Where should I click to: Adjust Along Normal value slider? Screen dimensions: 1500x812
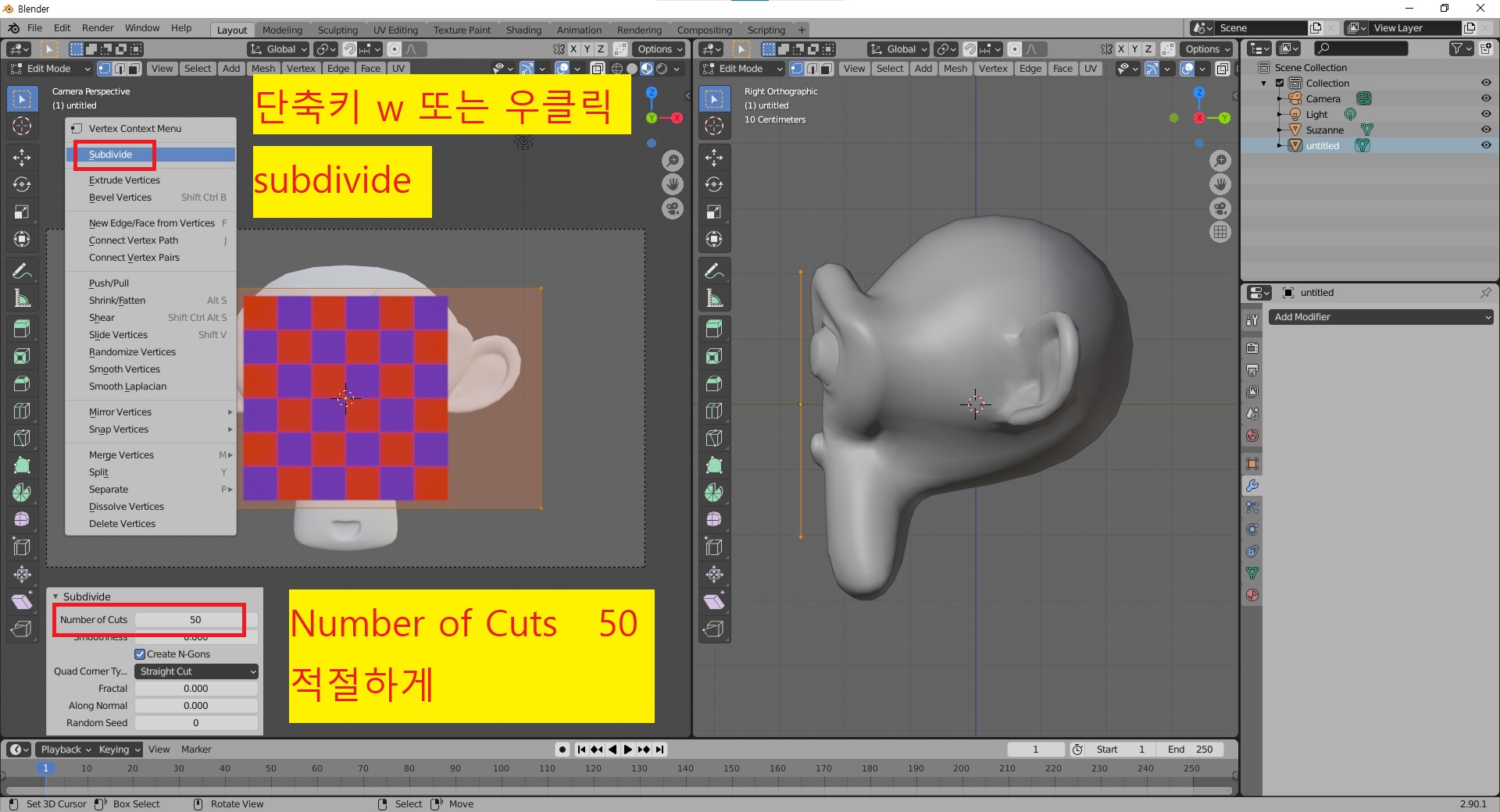[x=196, y=706]
